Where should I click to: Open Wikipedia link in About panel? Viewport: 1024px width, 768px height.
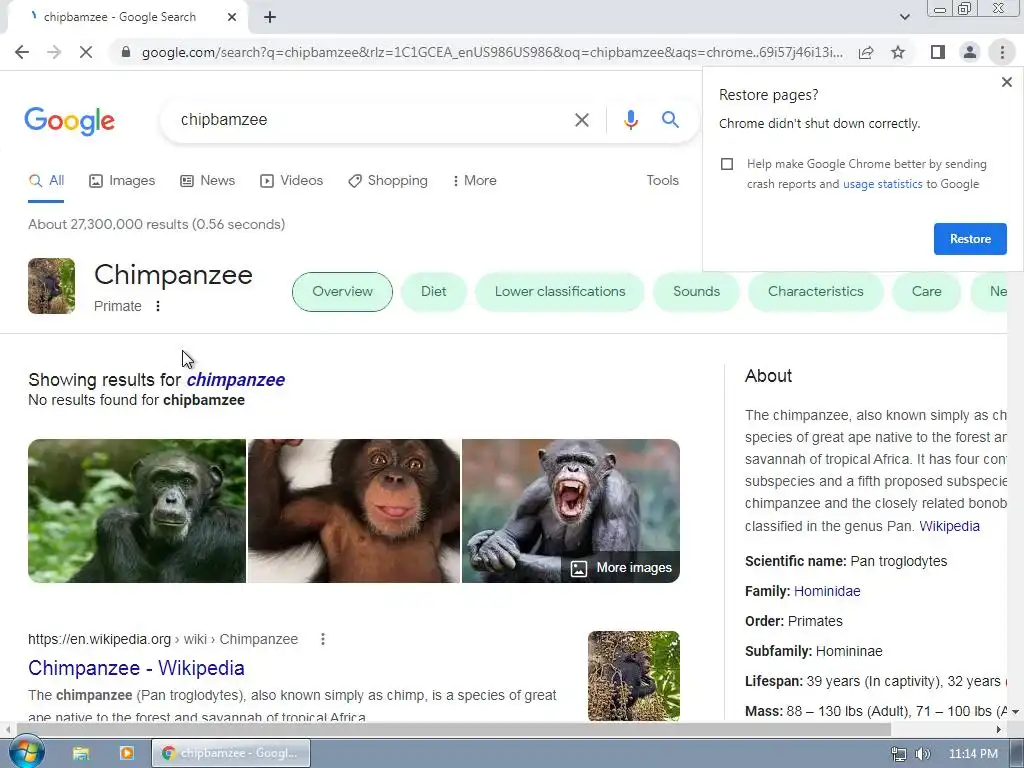point(950,526)
